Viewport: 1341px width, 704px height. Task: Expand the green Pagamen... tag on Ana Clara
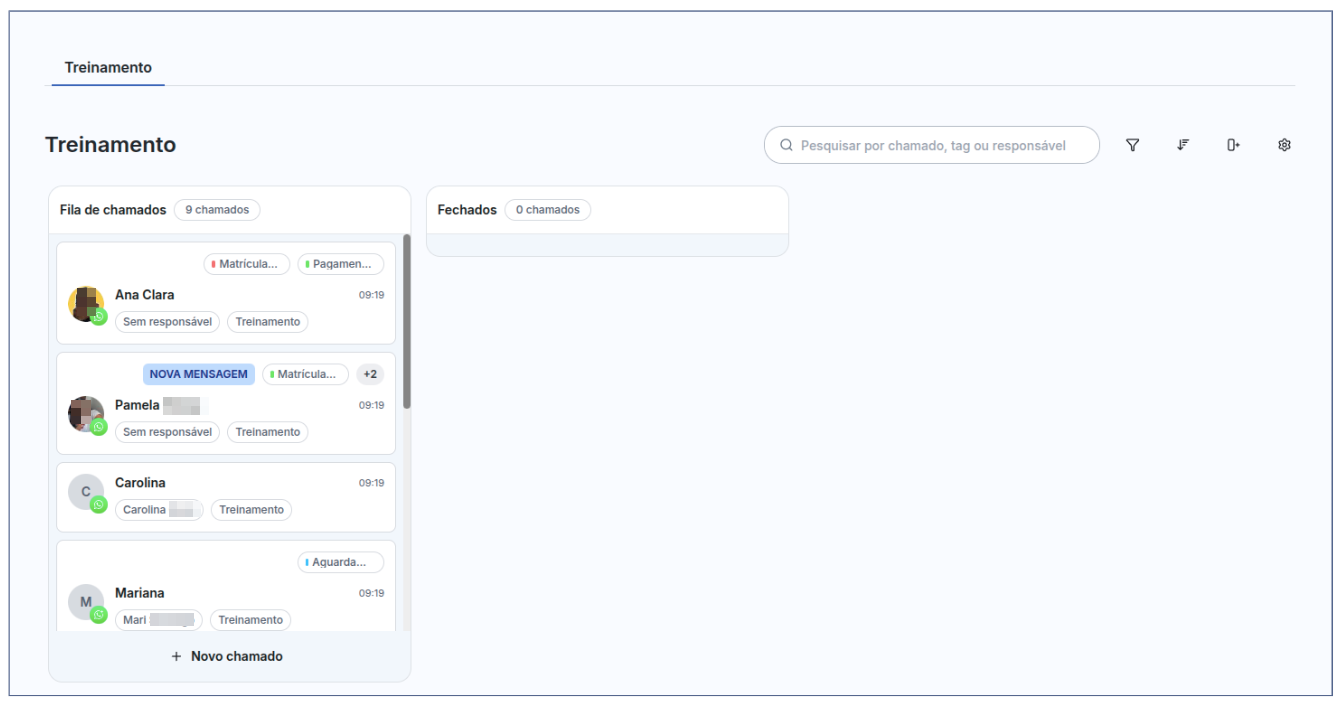(340, 264)
